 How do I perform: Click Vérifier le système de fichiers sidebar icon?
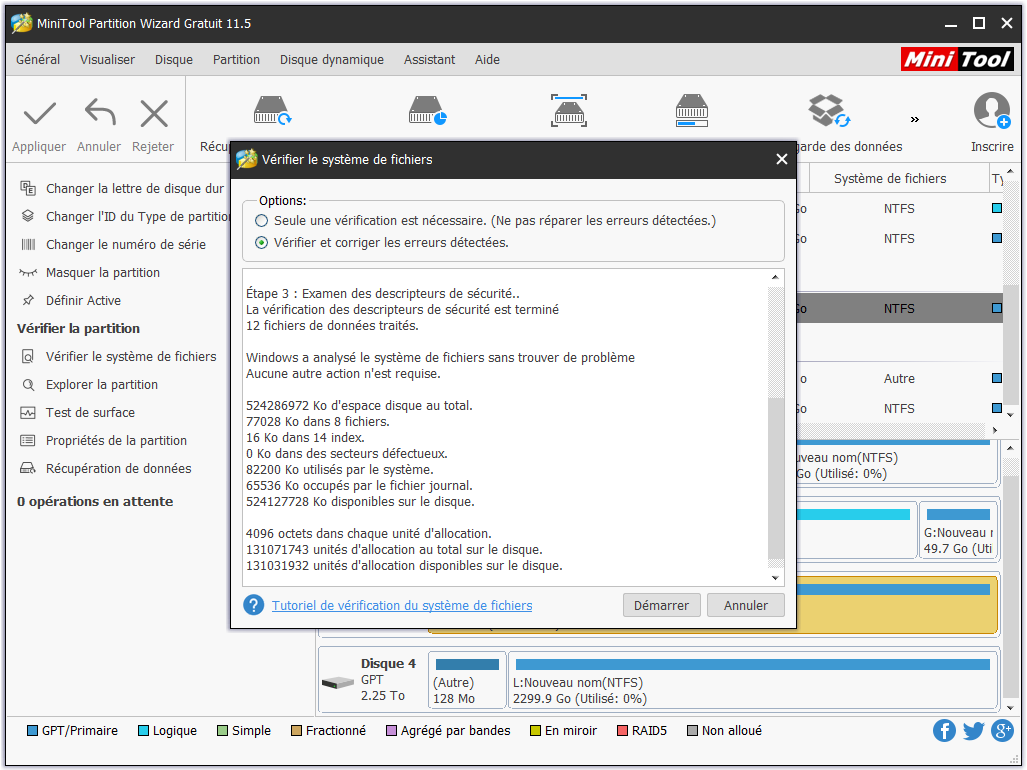pos(28,356)
